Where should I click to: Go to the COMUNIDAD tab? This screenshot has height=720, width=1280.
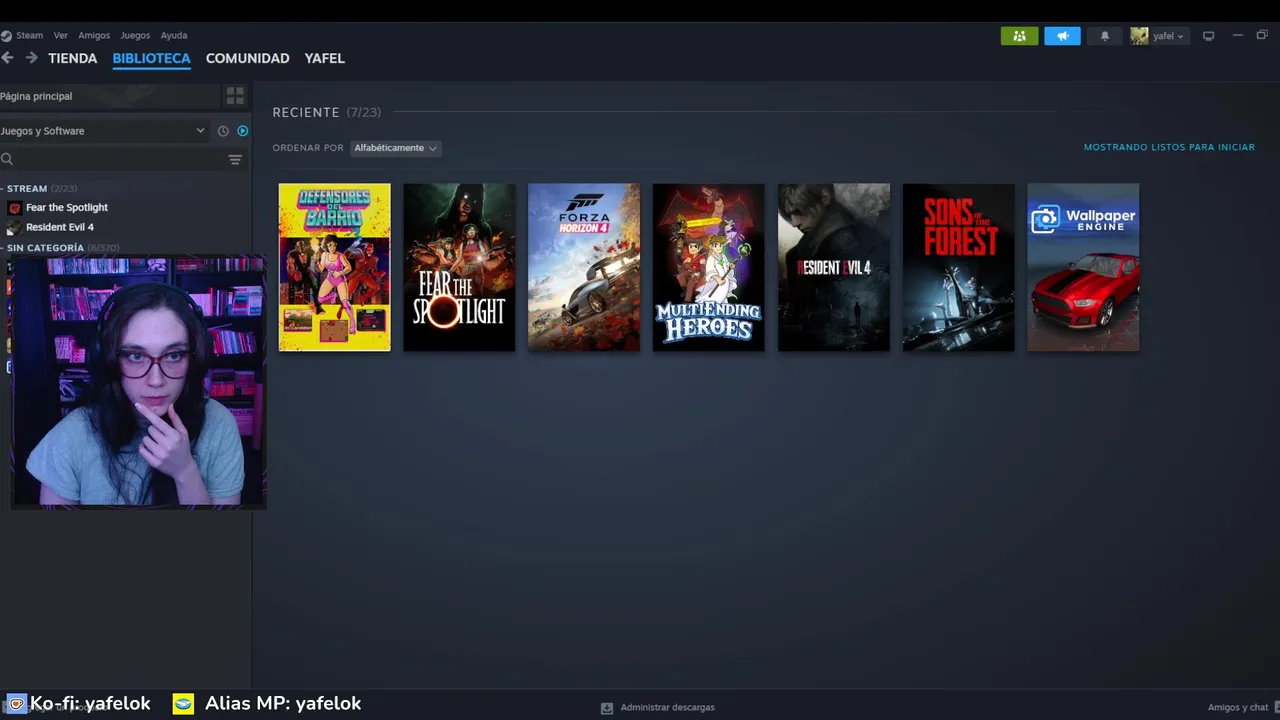tap(247, 58)
